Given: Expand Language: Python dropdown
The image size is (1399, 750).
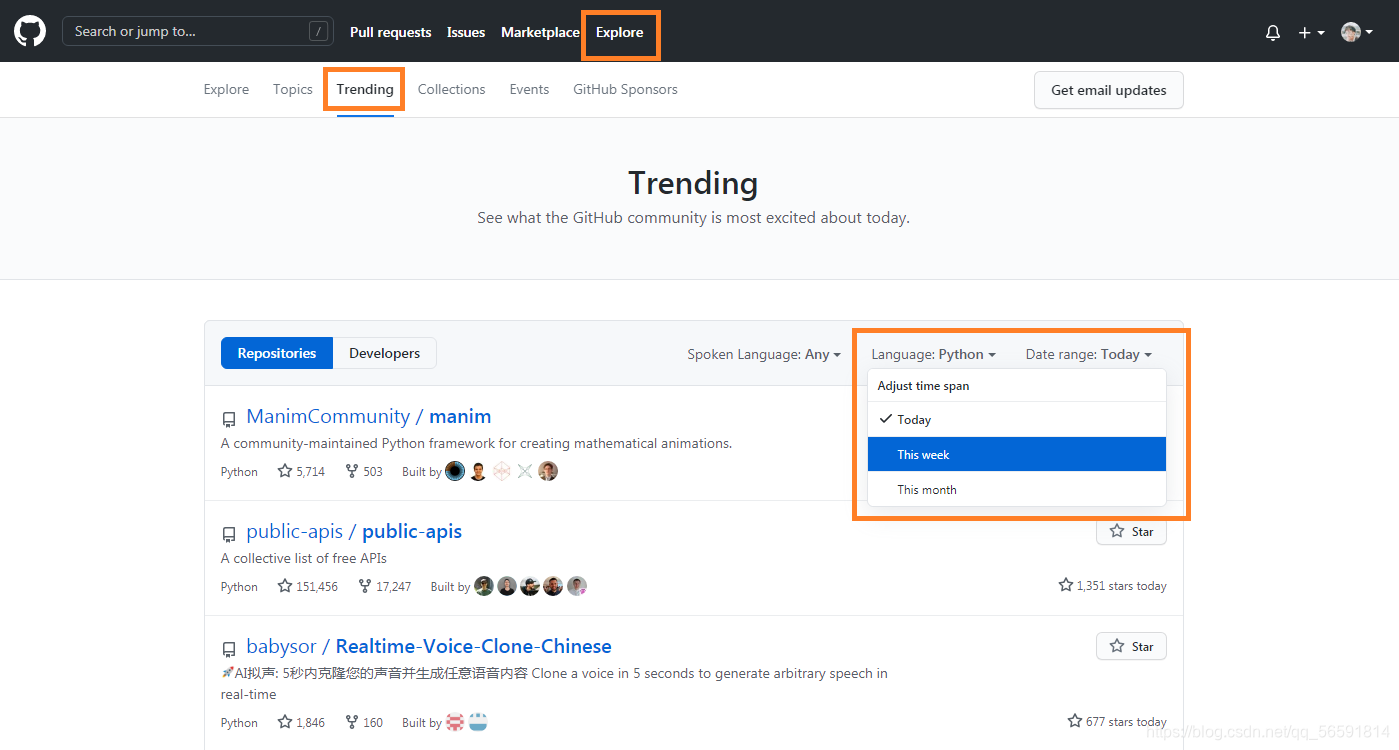Looking at the screenshot, I should (x=933, y=354).
